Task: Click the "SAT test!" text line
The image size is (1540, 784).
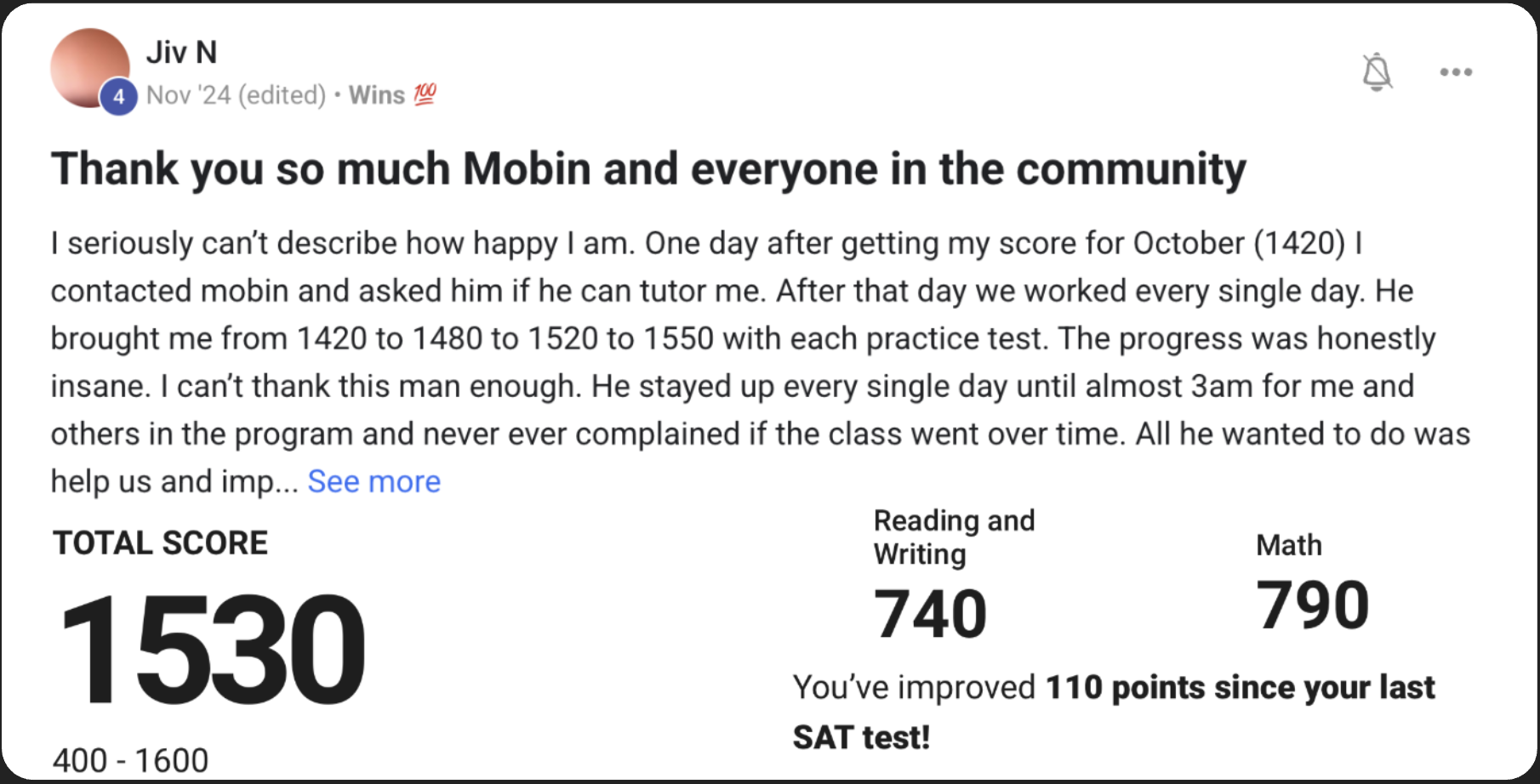Action: (x=861, y=737)
